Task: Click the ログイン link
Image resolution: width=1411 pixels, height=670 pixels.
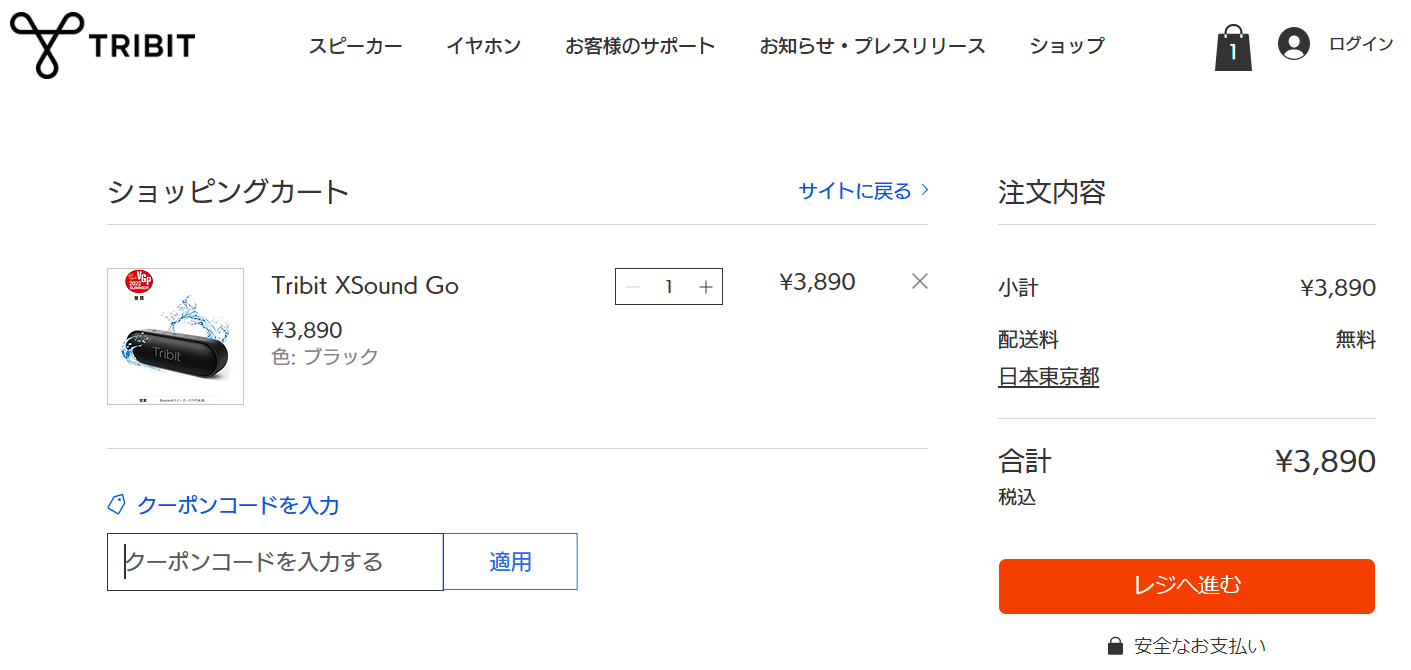Action: coord(1360,44)
